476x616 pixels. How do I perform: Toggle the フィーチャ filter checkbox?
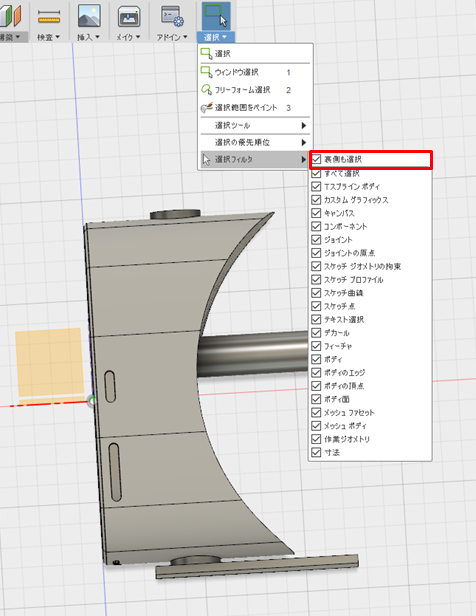316,346
